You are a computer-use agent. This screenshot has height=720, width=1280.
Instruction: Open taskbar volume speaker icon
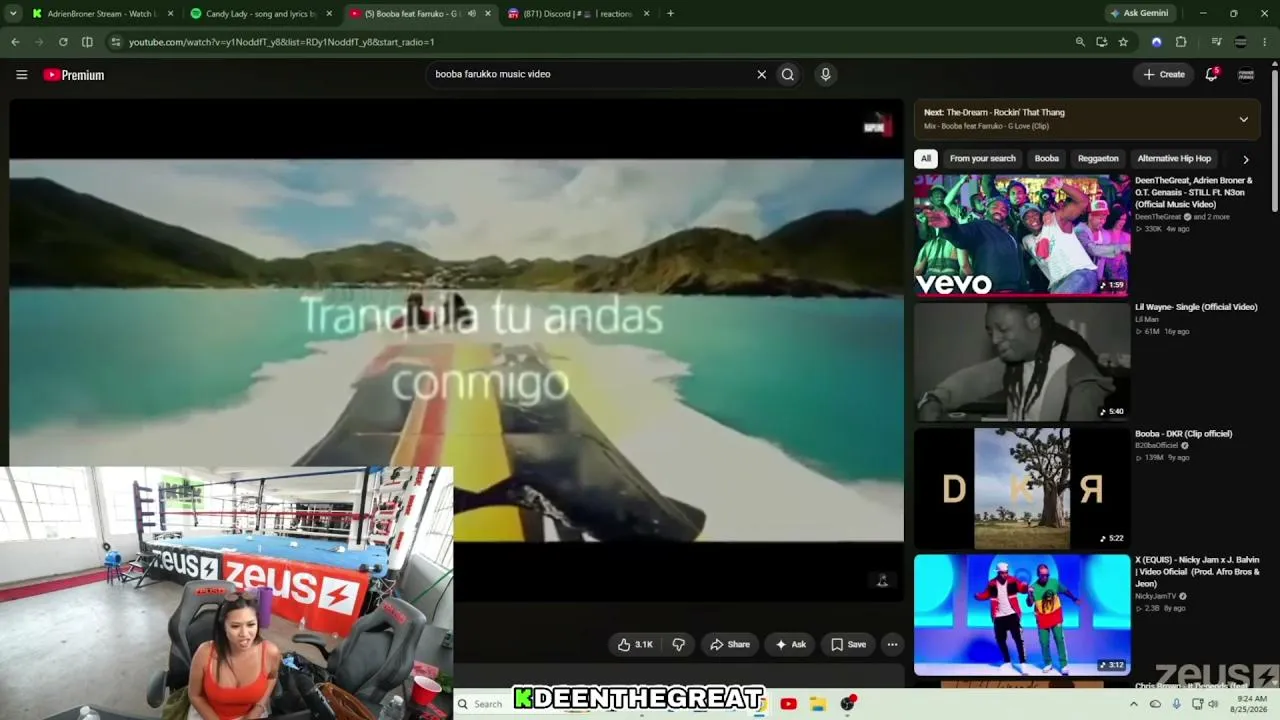pos(1213,704)
